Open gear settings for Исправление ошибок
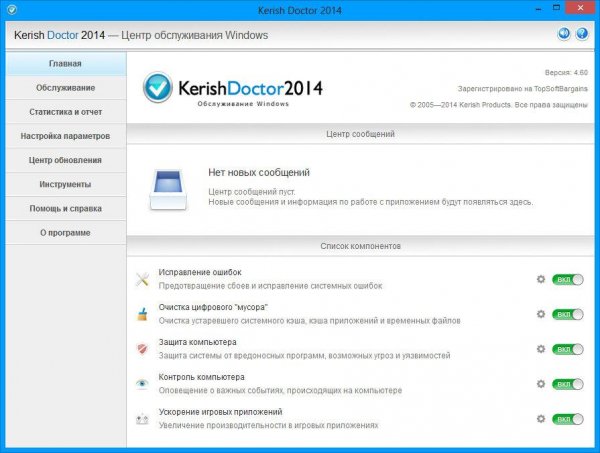 [541, 279]
